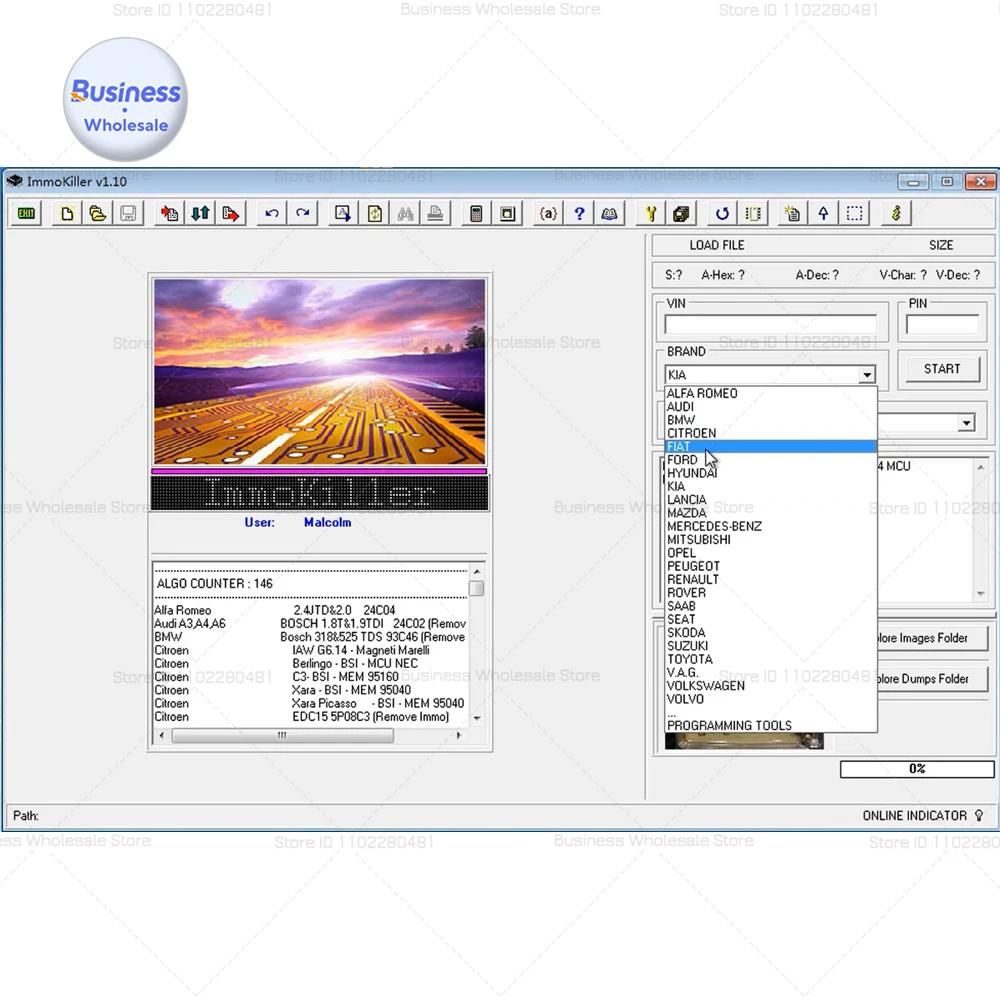Screen dimensions: 1000x1000
Task: Click the LOAD FILE button bar
Action: [x=823, y=245]
